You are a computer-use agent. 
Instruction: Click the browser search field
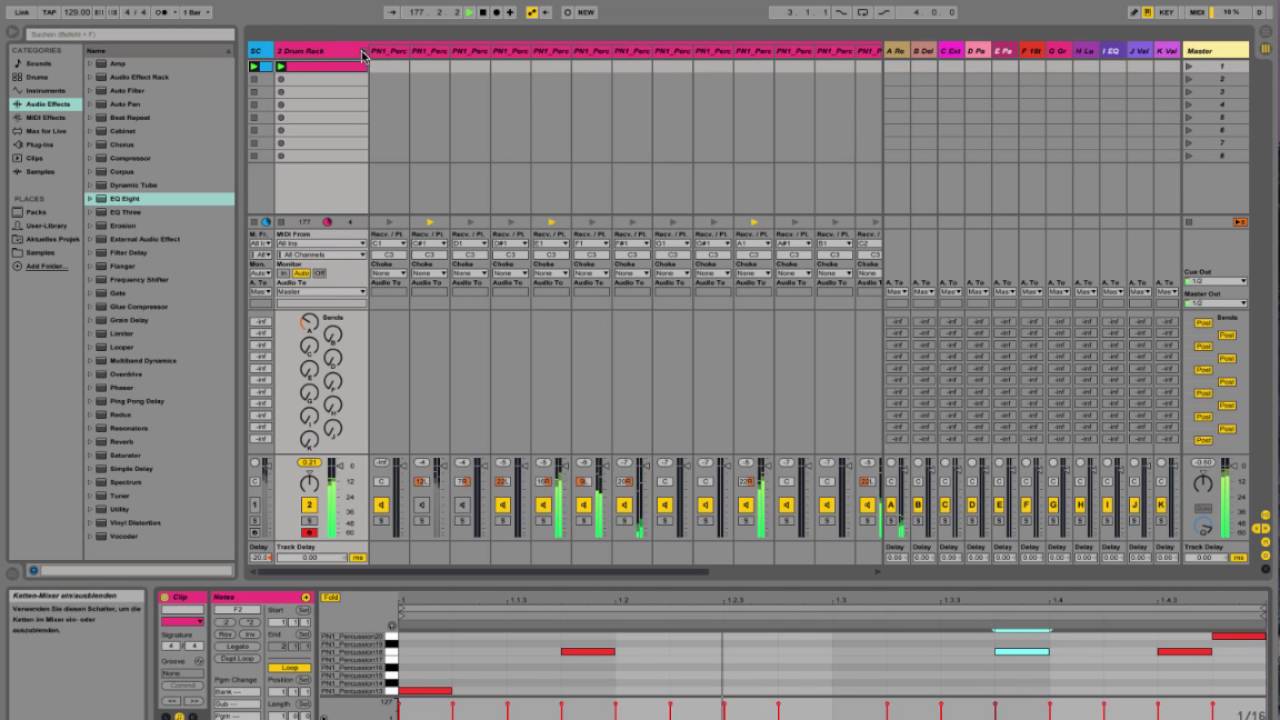130,34
